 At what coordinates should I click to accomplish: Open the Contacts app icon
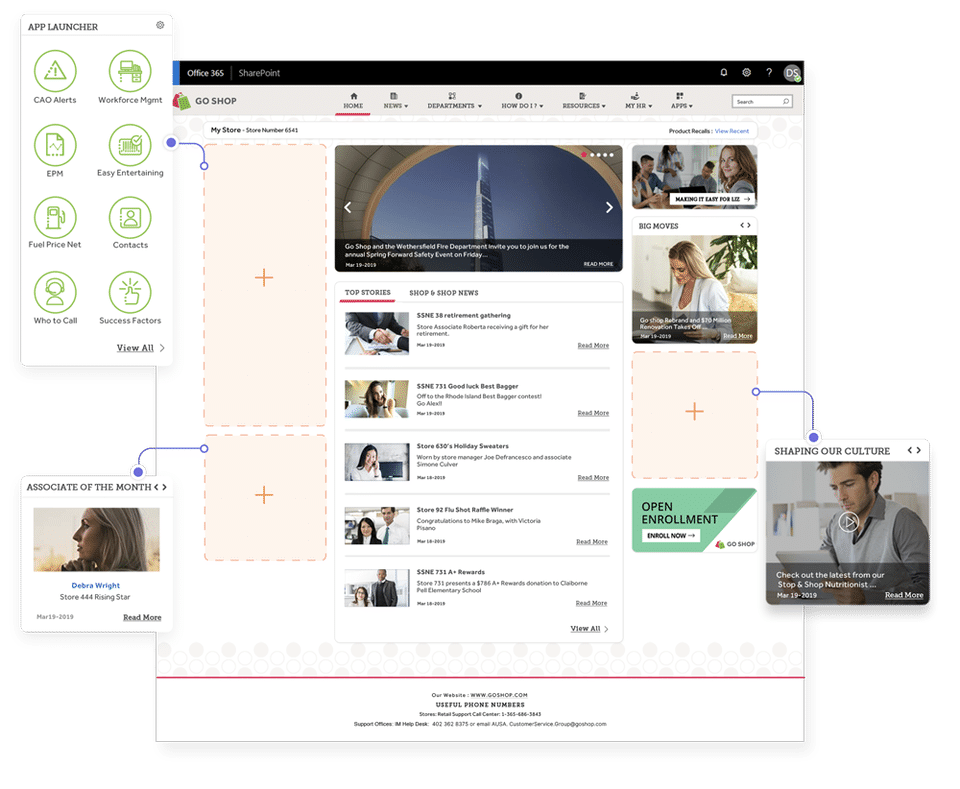click(130, 217)
